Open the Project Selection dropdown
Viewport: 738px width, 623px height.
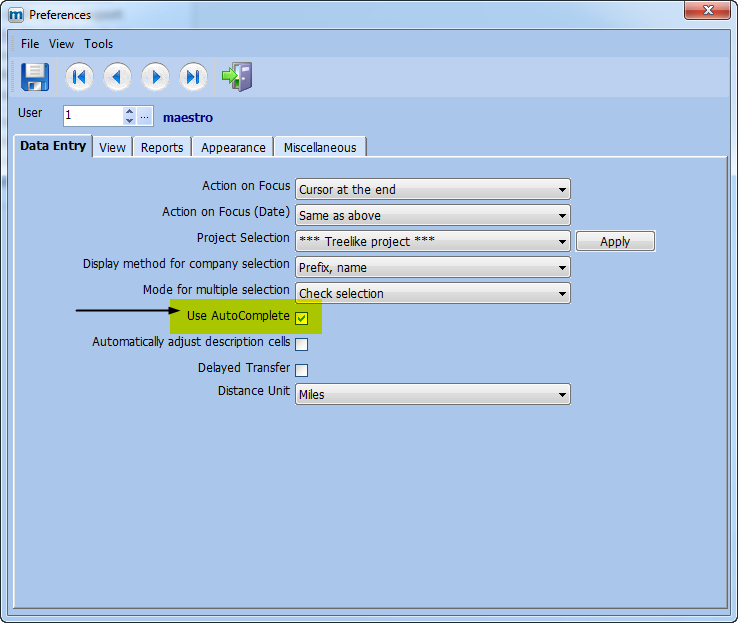click(432, 241)
